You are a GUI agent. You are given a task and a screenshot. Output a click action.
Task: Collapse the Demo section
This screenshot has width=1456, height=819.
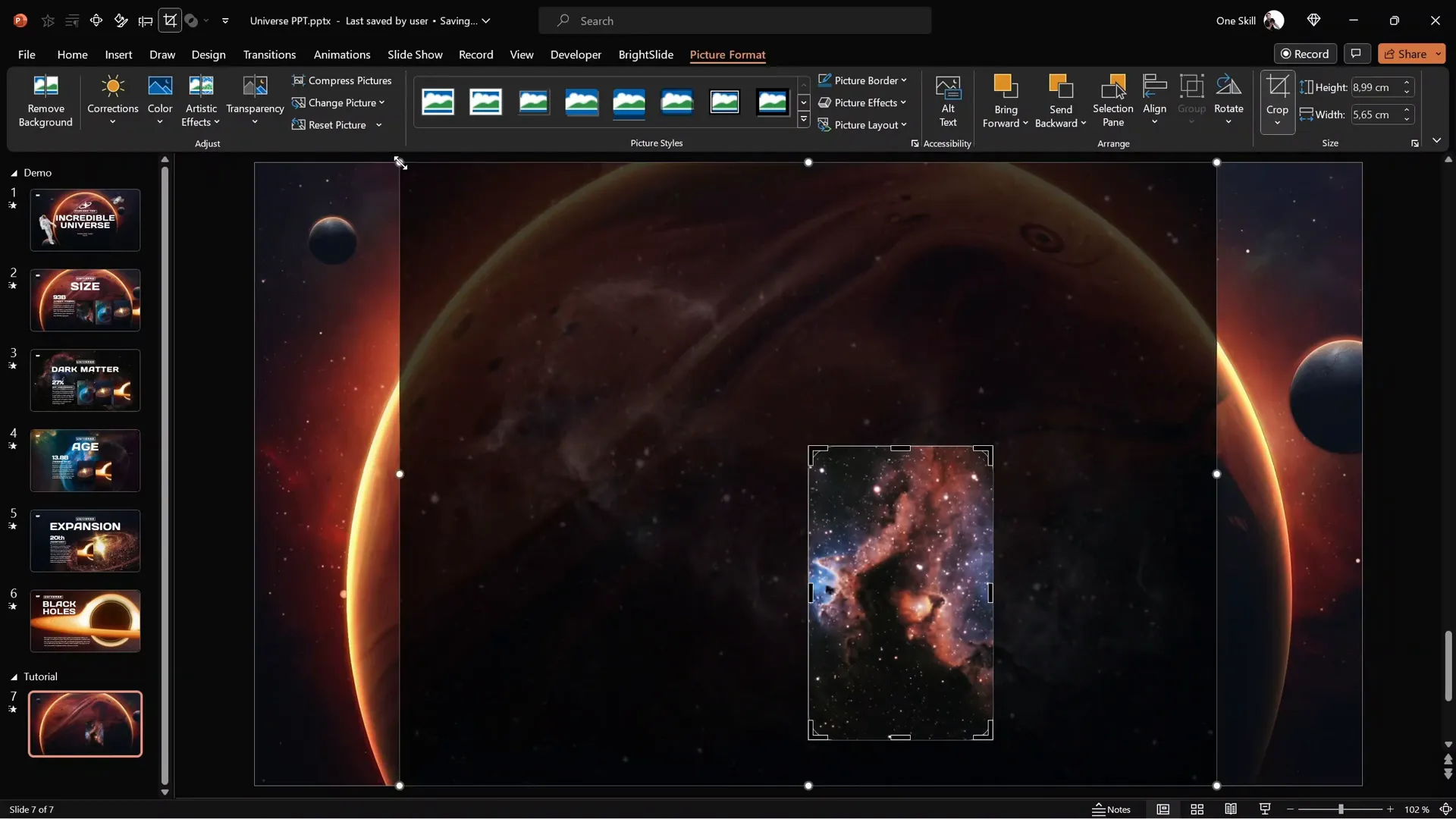coord(14,173)
